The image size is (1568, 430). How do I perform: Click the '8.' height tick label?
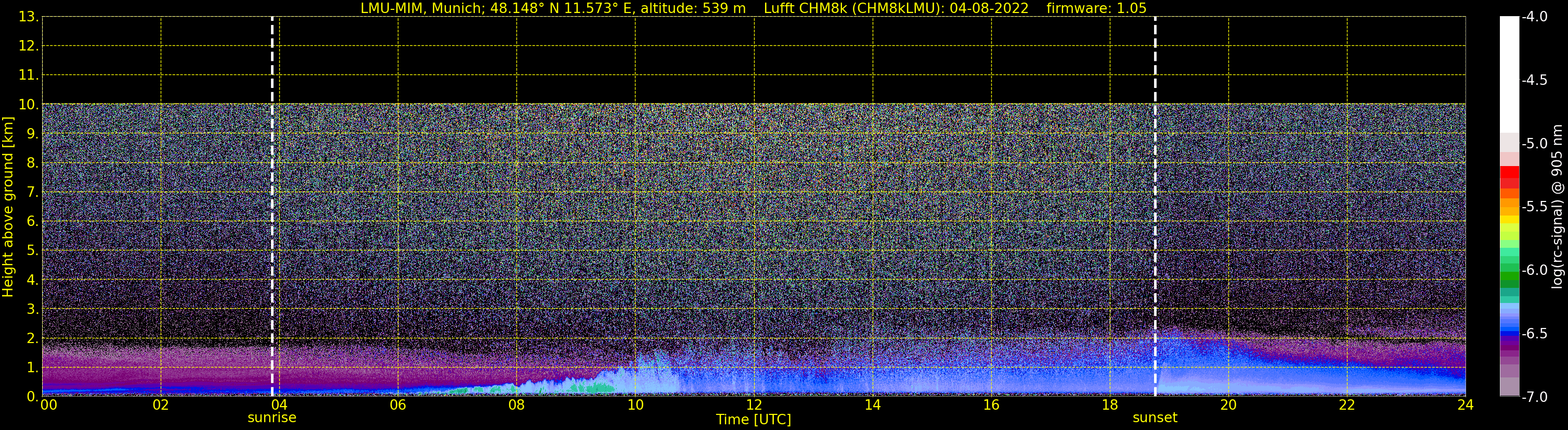tap(32, 163)
